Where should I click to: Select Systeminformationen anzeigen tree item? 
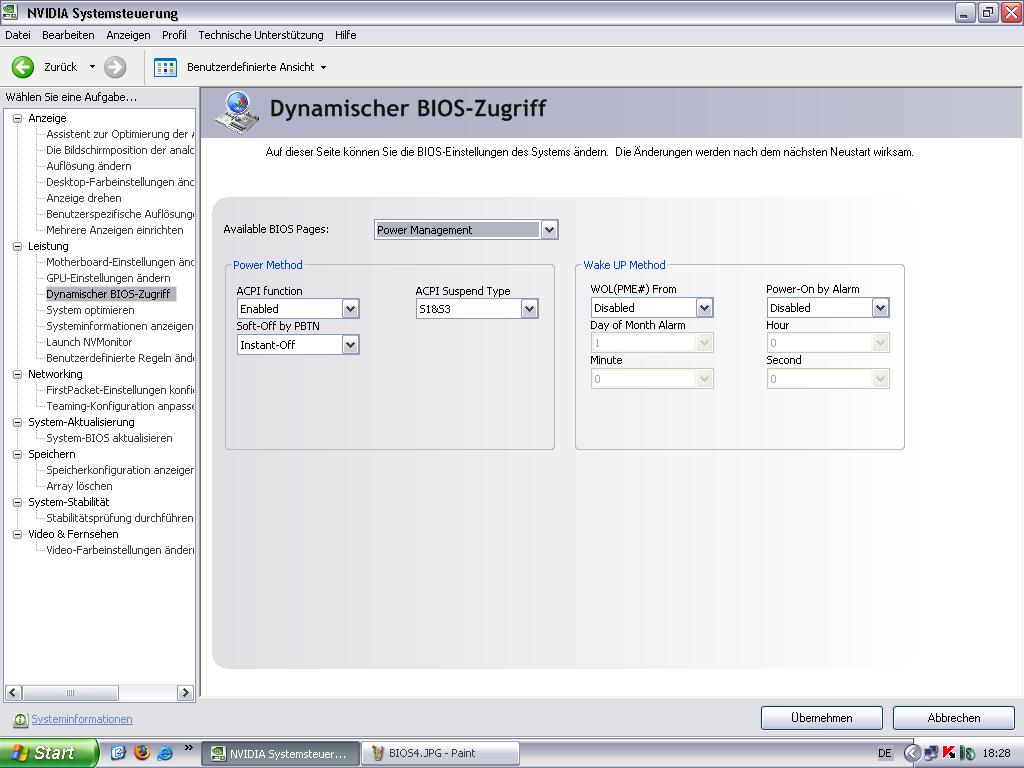pyautogui.click(x=120, y=326)
